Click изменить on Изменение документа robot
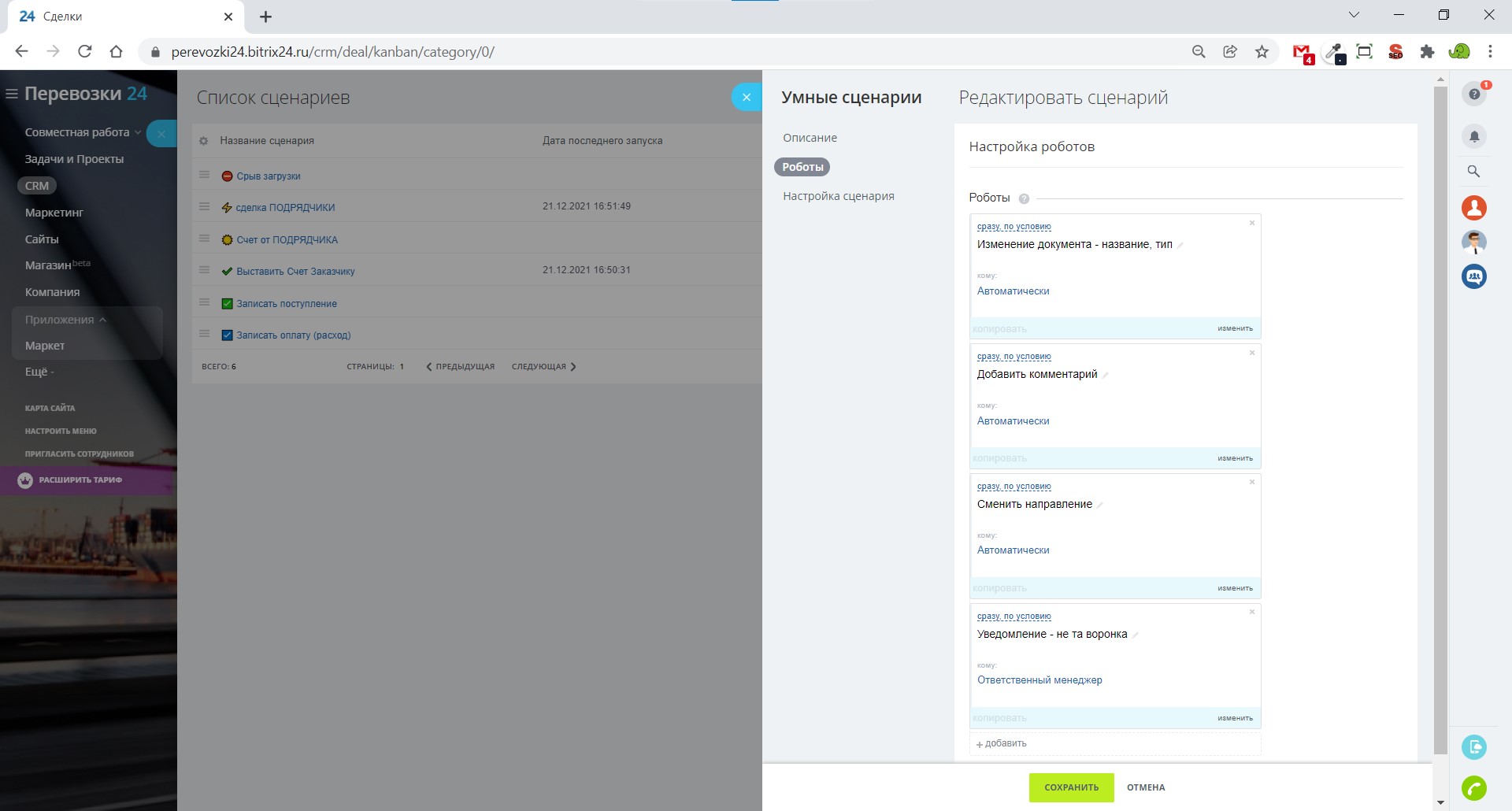The image size is (1512, 811). pos(1235,328)
